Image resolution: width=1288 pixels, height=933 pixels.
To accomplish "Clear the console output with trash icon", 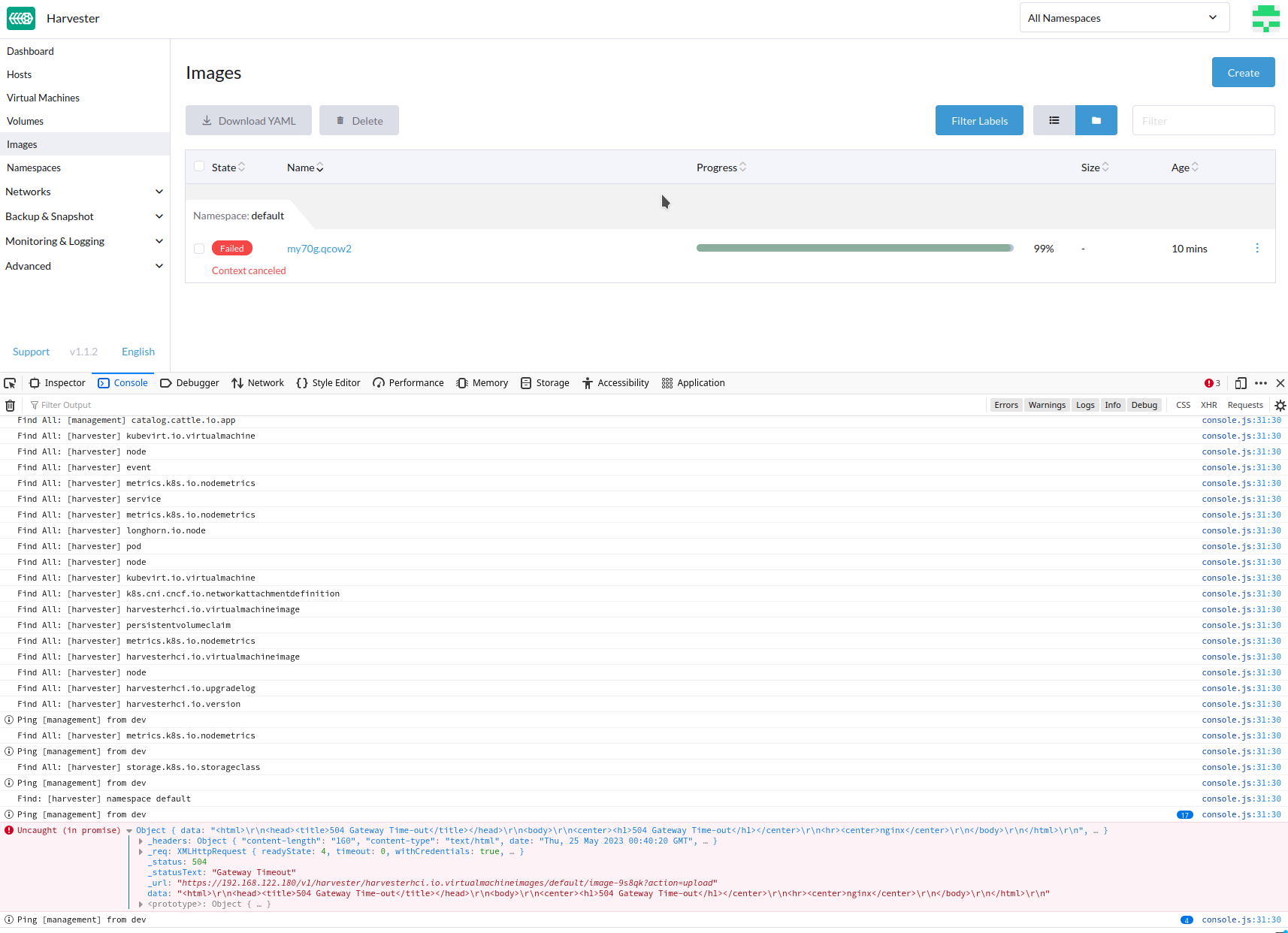I will click(x=10, y=405).
